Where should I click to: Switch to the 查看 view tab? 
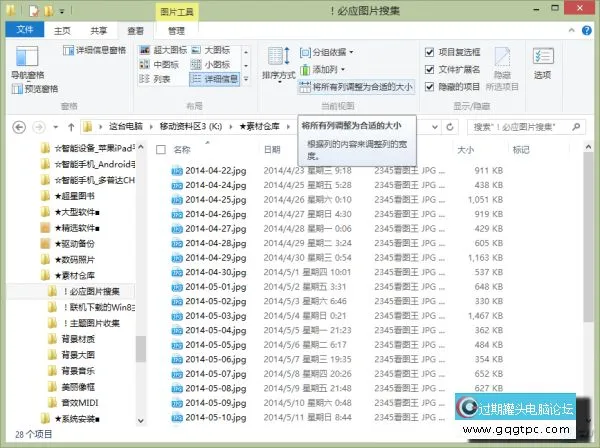135,31
